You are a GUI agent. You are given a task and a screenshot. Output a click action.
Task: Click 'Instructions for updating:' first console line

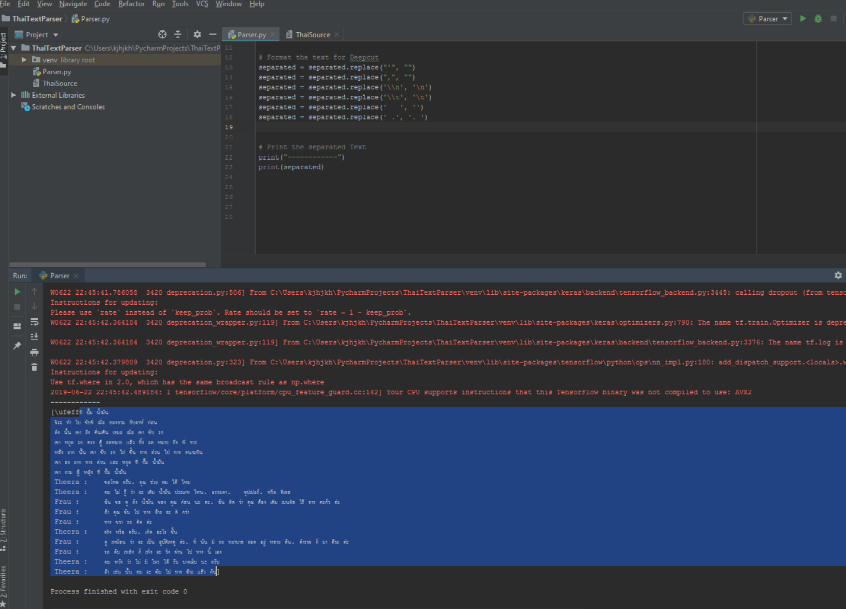(104, 303)
